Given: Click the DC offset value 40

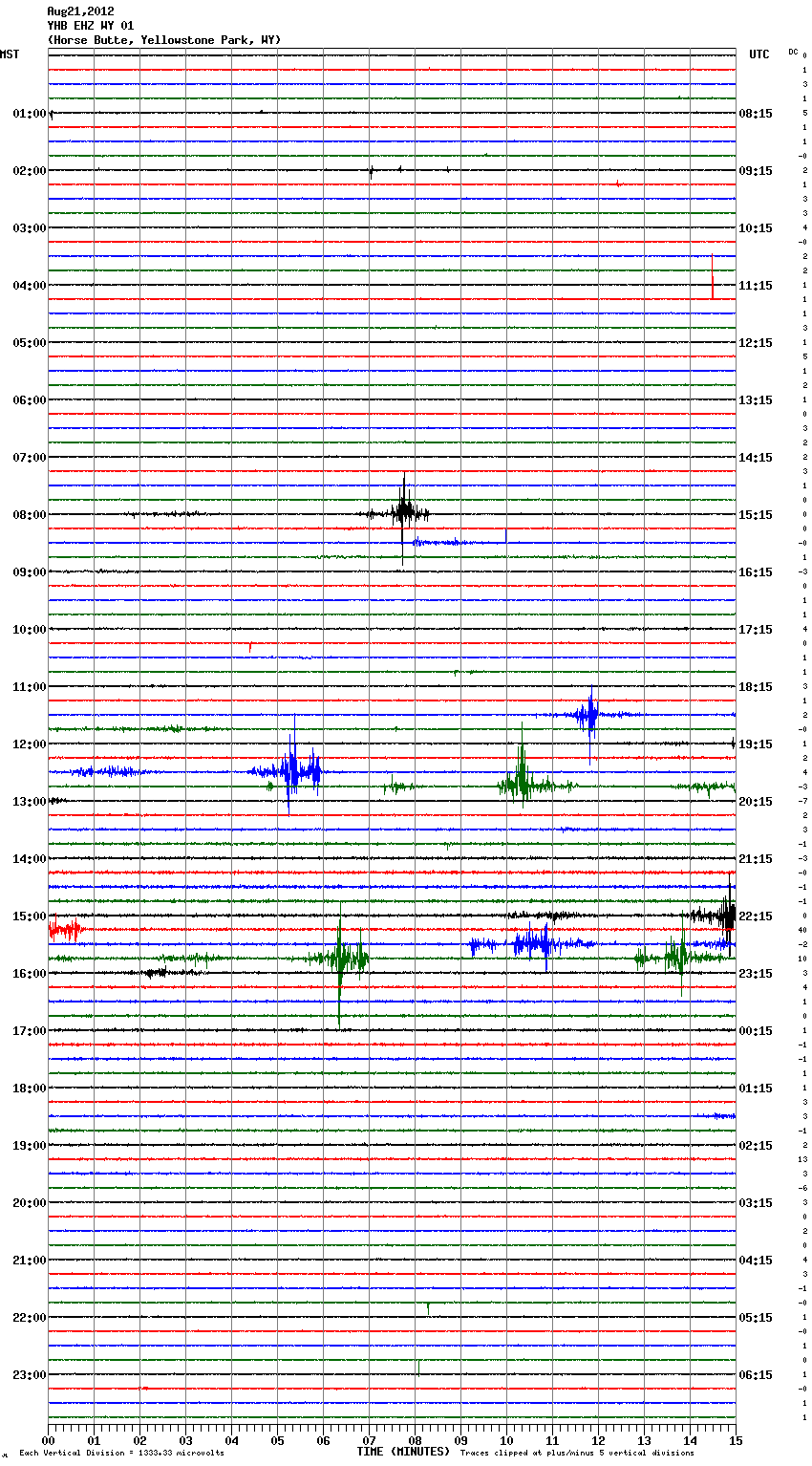Looking at the screenshot, I should click(803, 930).
